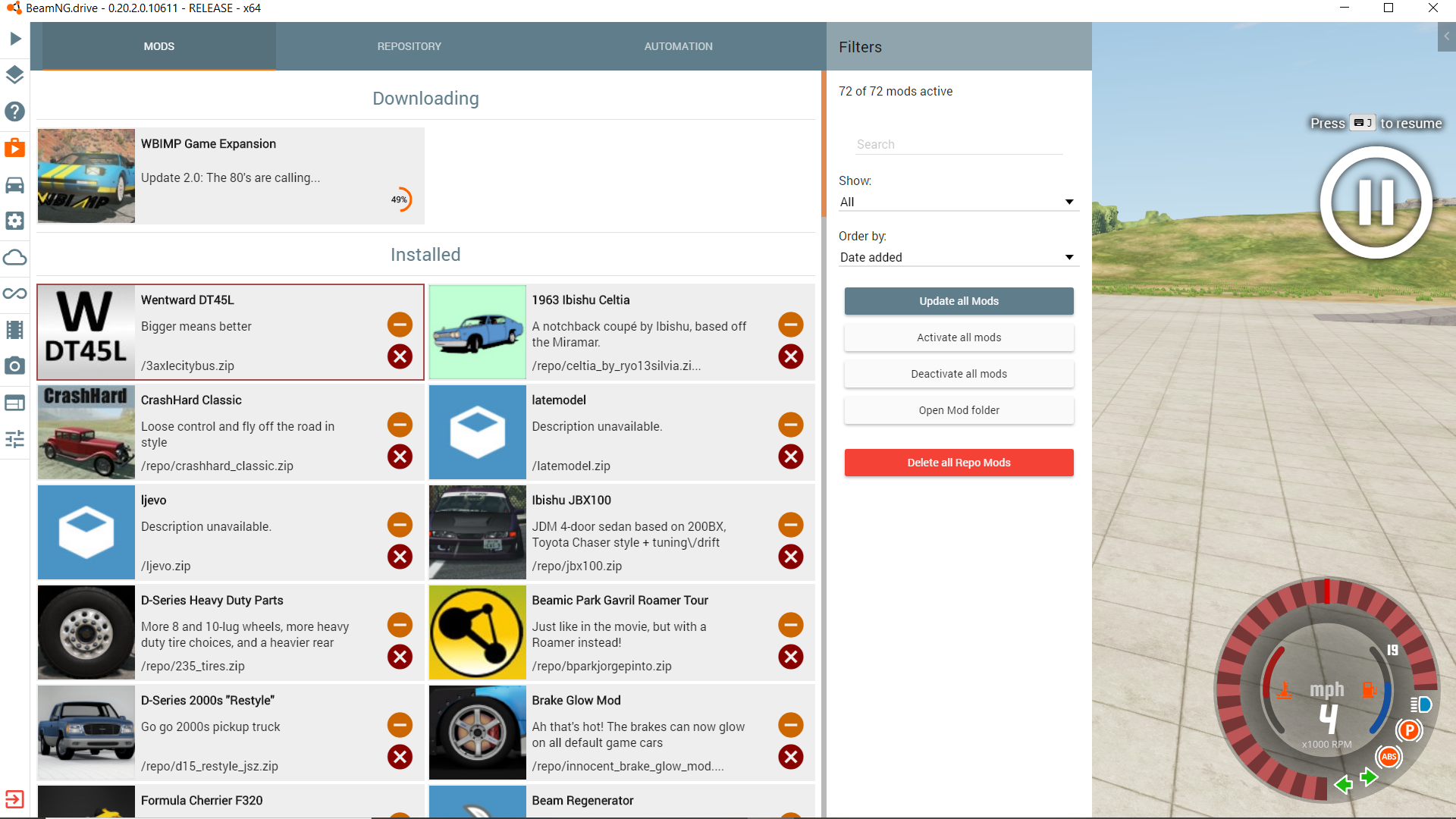Delete the CrashHard Classic mod
Screen dimensions: 1456x819
click(x=400, y=457)
